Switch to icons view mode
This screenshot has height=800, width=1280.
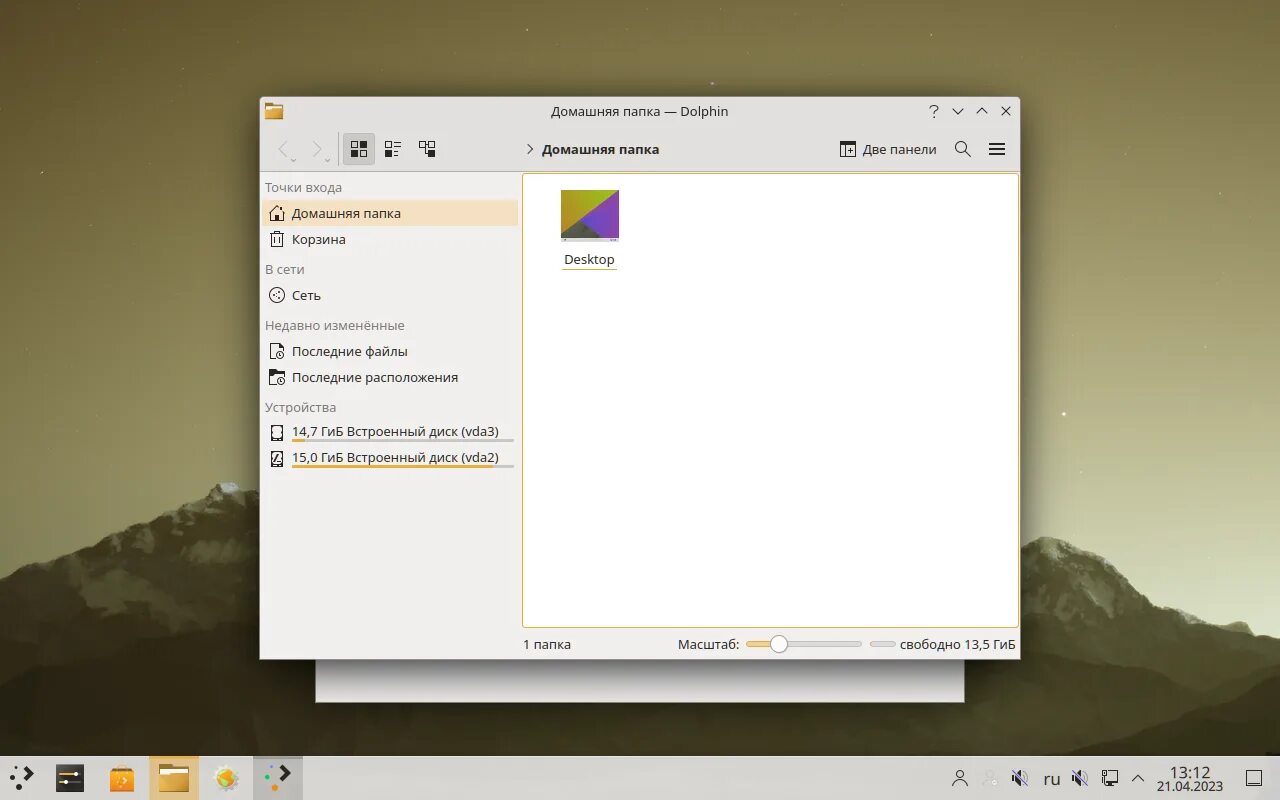(x=359, y=149)
